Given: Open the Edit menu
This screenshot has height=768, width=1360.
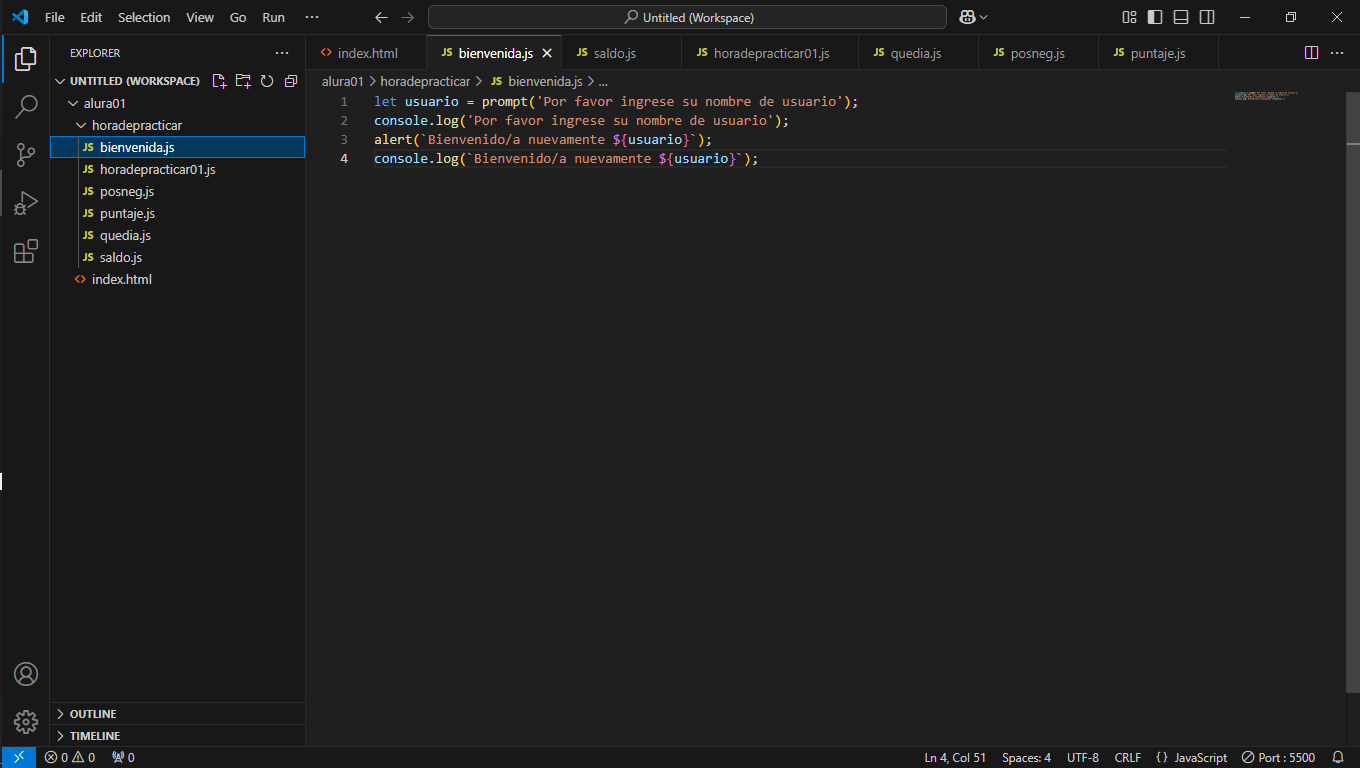Looking at the screenshot, I should pos(91,17).
